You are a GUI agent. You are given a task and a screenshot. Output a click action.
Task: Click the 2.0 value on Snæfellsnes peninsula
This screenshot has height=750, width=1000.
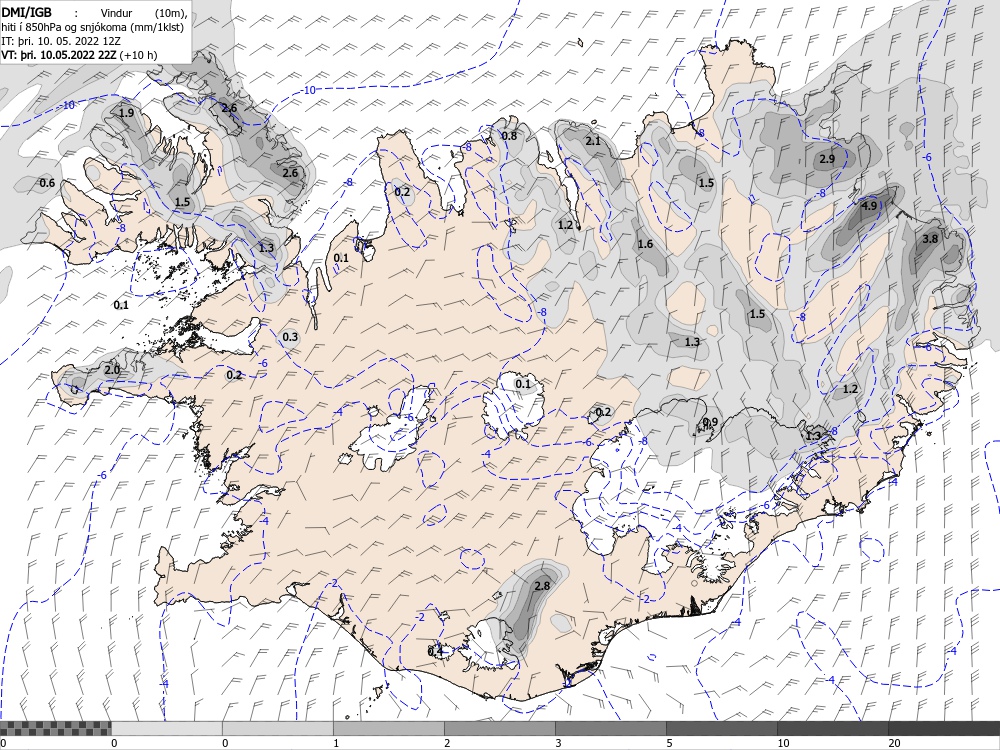[112, 371]
